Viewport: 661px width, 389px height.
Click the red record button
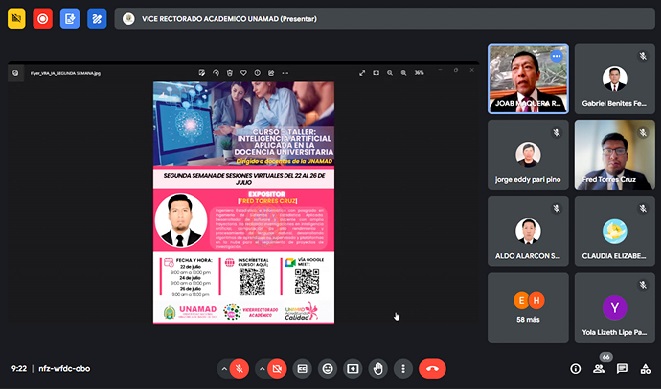43,19
